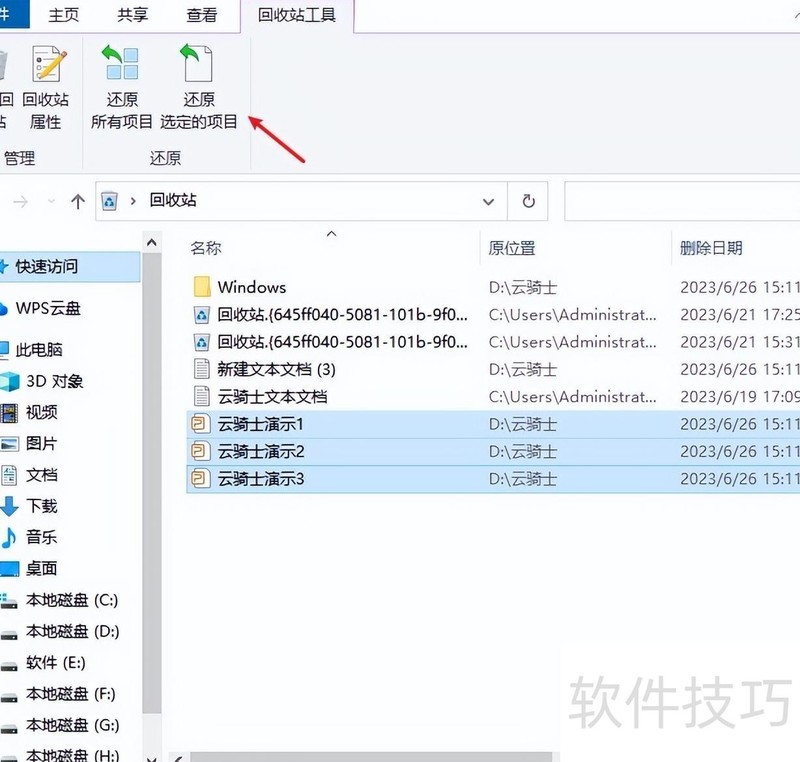The height and width of the screenshot is (762, 800).
Task: Click icon of 云骑士演示3 file
Action: point(201,479)
